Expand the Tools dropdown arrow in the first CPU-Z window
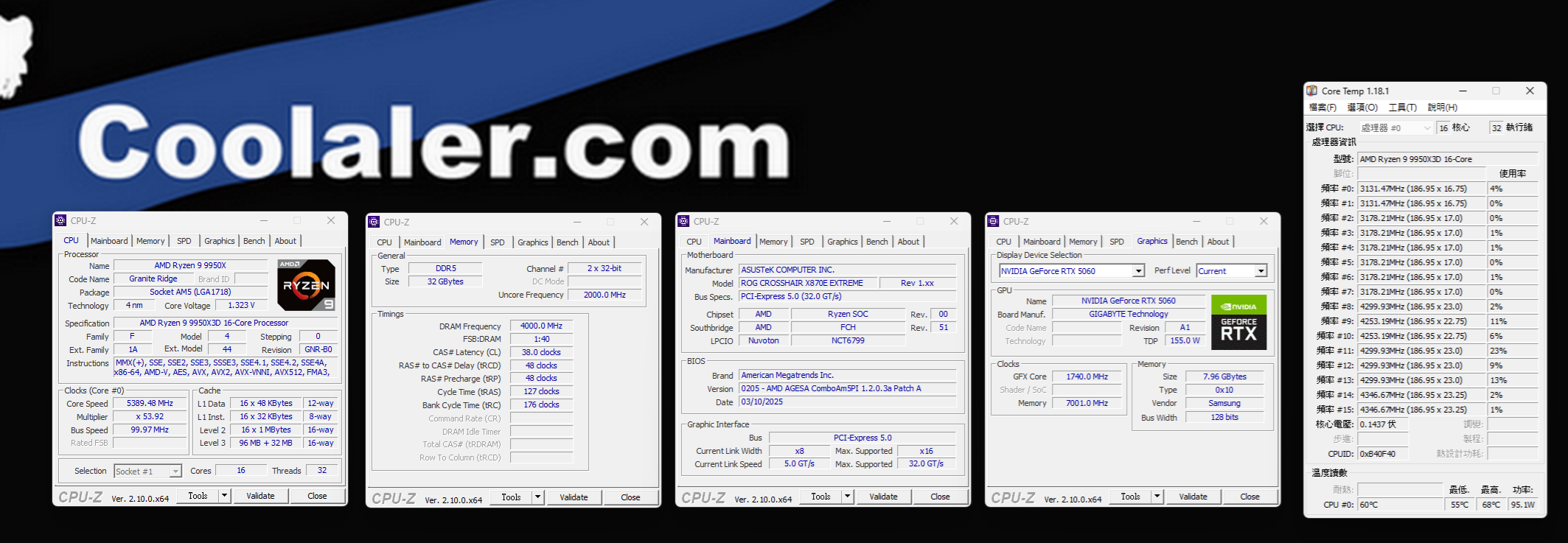Viewport: 1568px width, 543px height. (225, 496)
